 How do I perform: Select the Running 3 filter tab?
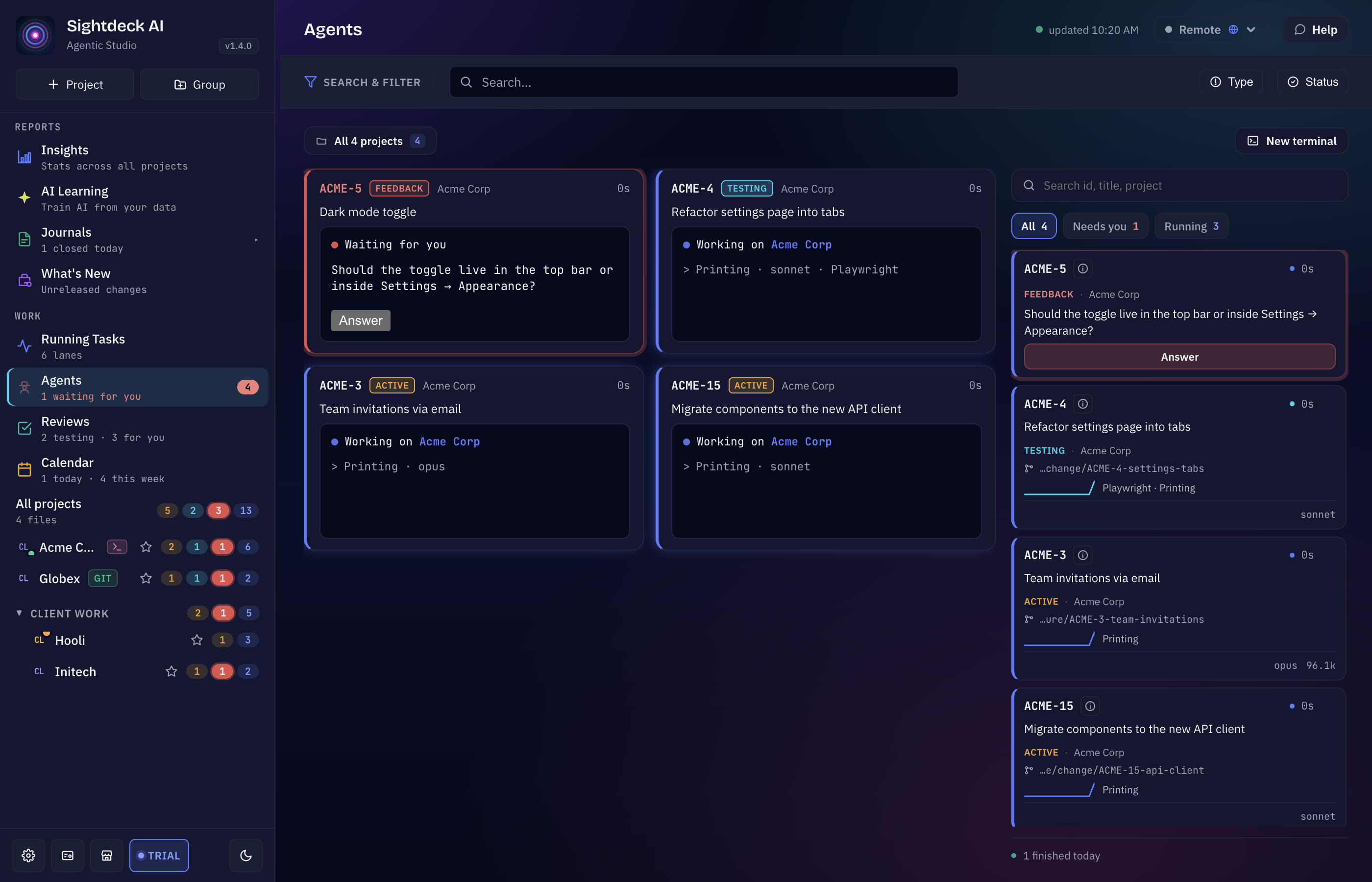[x=1191, y=226]
